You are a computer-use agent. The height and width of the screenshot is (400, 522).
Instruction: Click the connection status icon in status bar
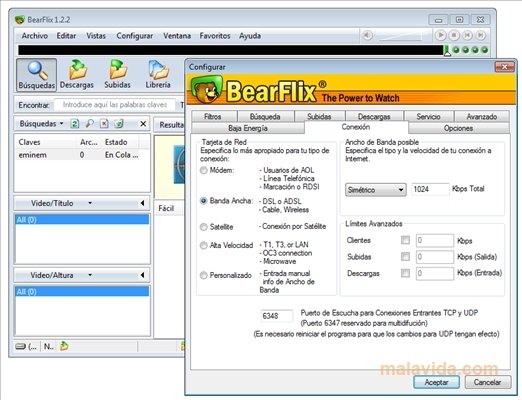coord(21,347)
